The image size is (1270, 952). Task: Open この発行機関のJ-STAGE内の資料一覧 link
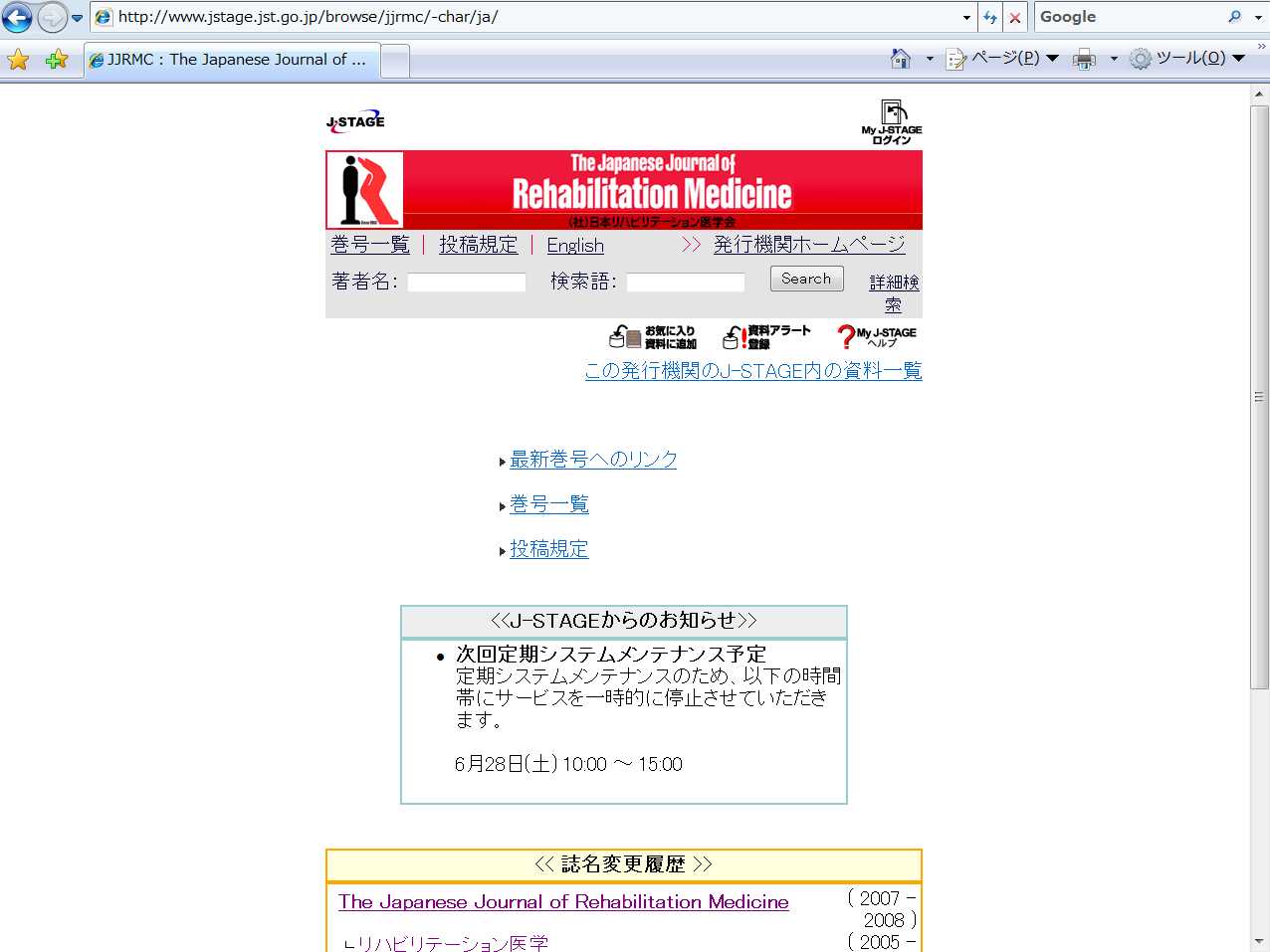pyautogui.click(x=753, y=371)
